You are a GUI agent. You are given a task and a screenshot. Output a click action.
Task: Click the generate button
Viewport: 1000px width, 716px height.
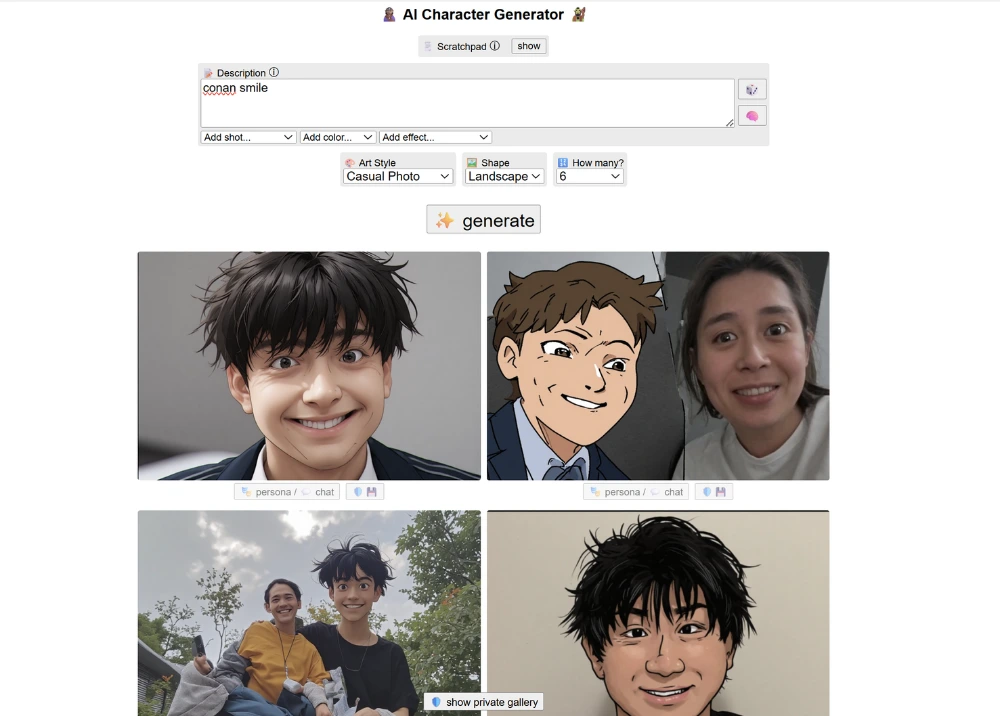pyautogui.click(x=483, y=219)
